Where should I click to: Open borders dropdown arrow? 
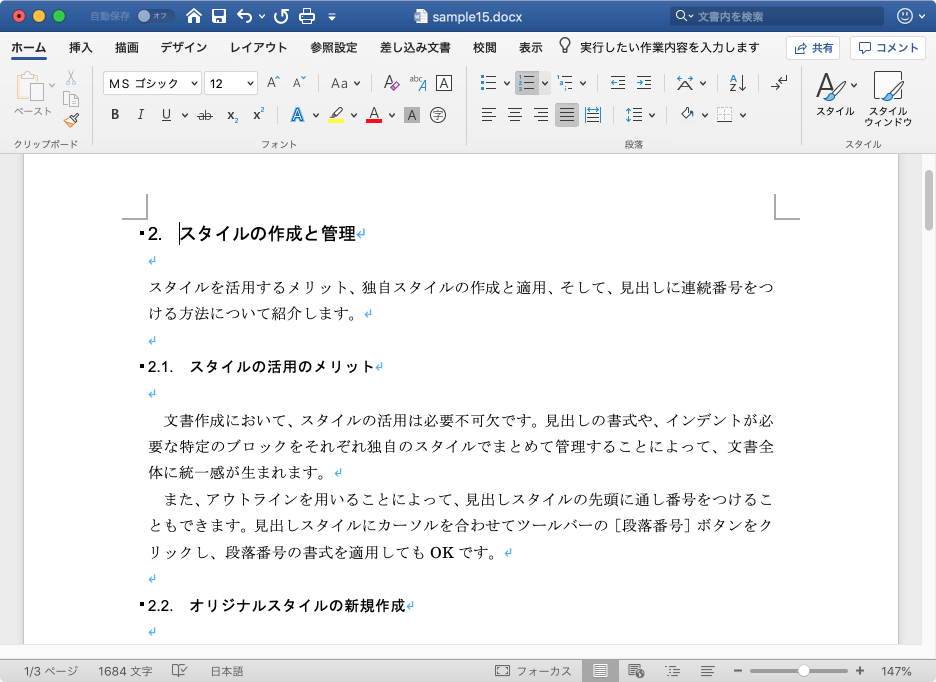(x=743, y=115)
